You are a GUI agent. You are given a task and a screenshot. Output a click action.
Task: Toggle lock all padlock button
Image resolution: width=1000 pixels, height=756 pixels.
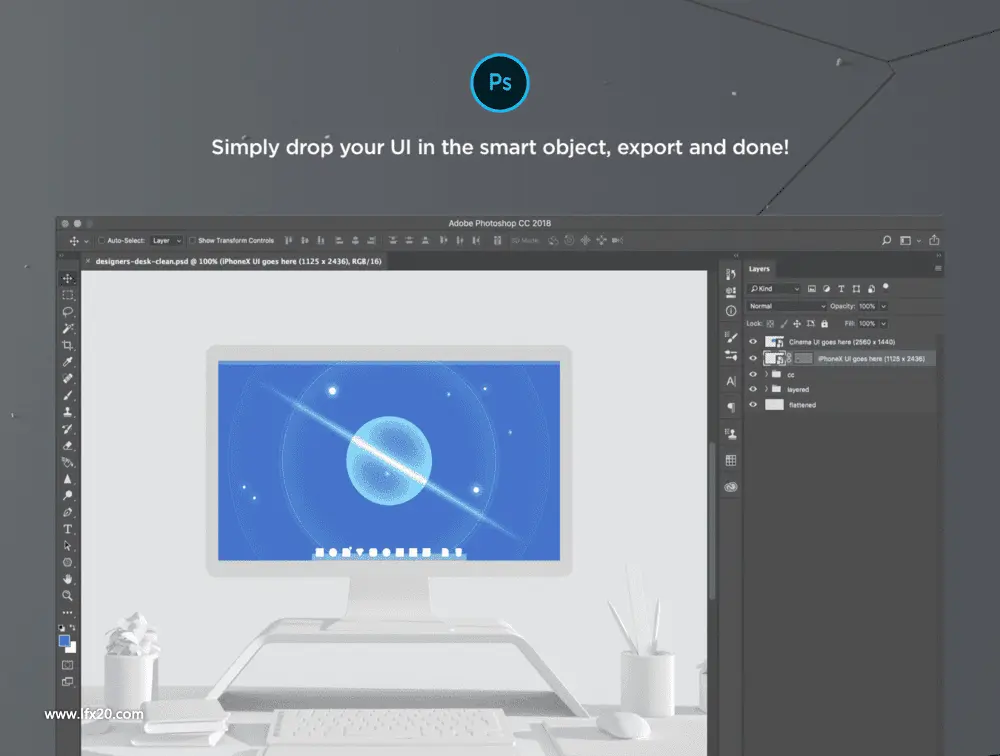824,323
